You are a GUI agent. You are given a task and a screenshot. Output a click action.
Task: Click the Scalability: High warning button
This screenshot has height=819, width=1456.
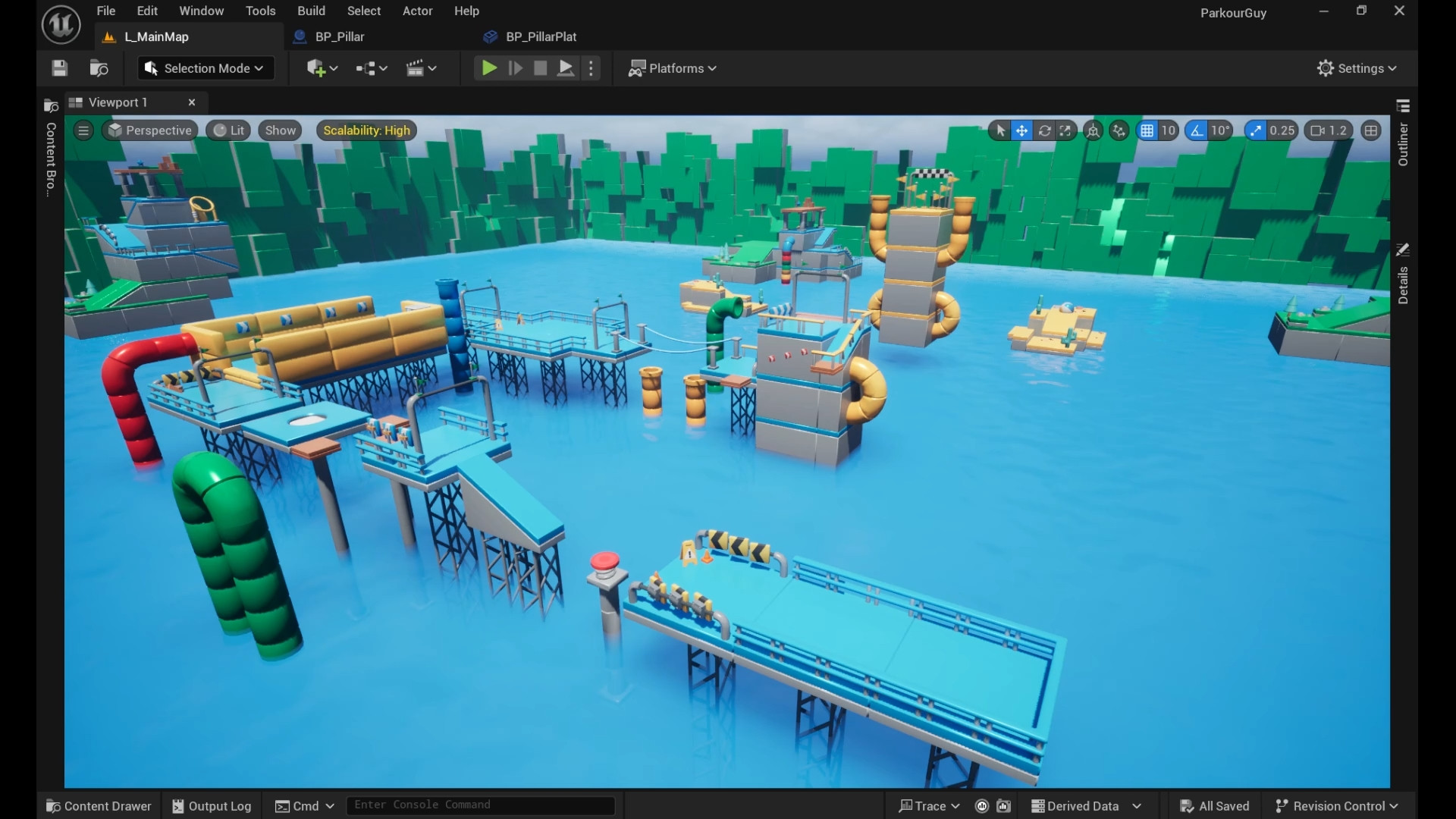pos(366,130)
